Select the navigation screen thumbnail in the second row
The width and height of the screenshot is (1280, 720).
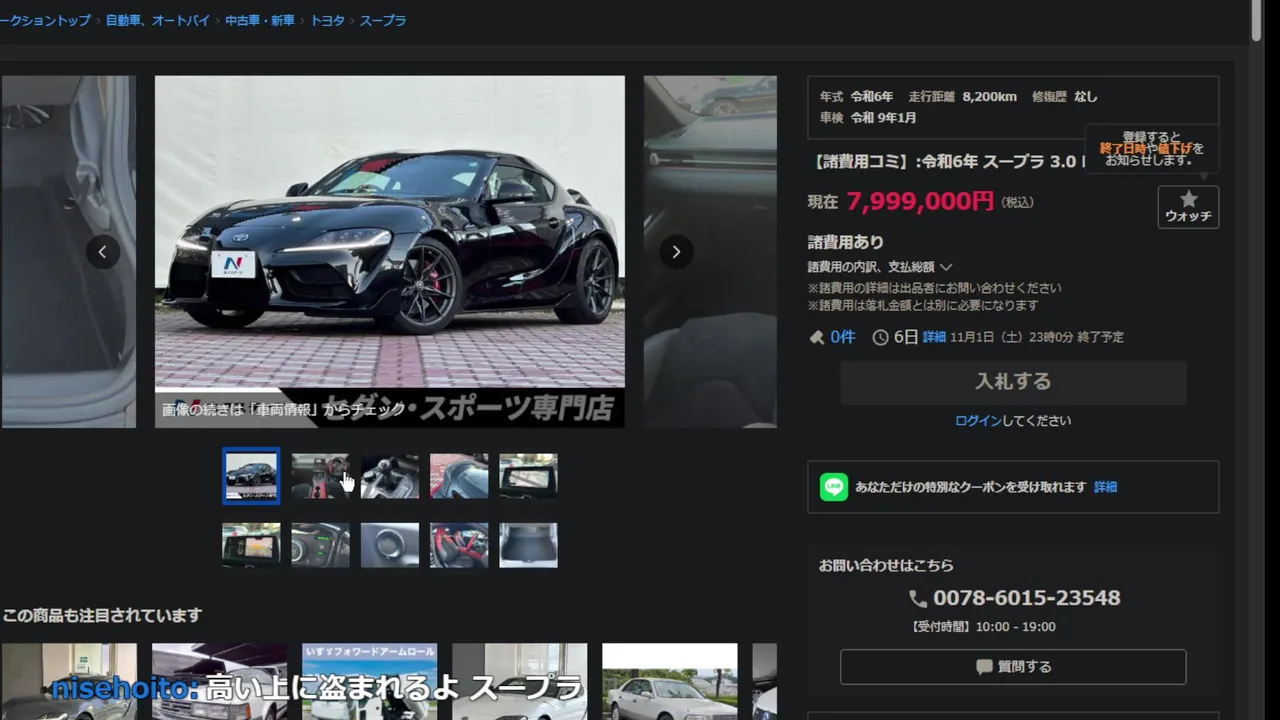(x=251, y=545)
